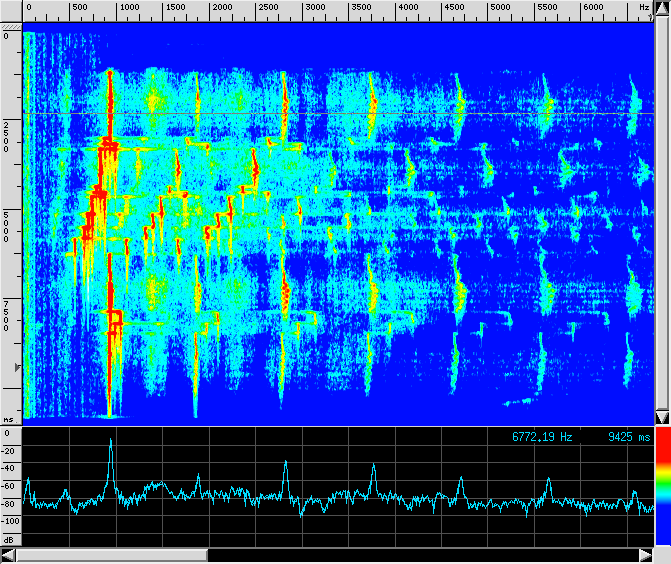
Task: Click the Hz unit label on the ruler
Action: coord(643,8)
